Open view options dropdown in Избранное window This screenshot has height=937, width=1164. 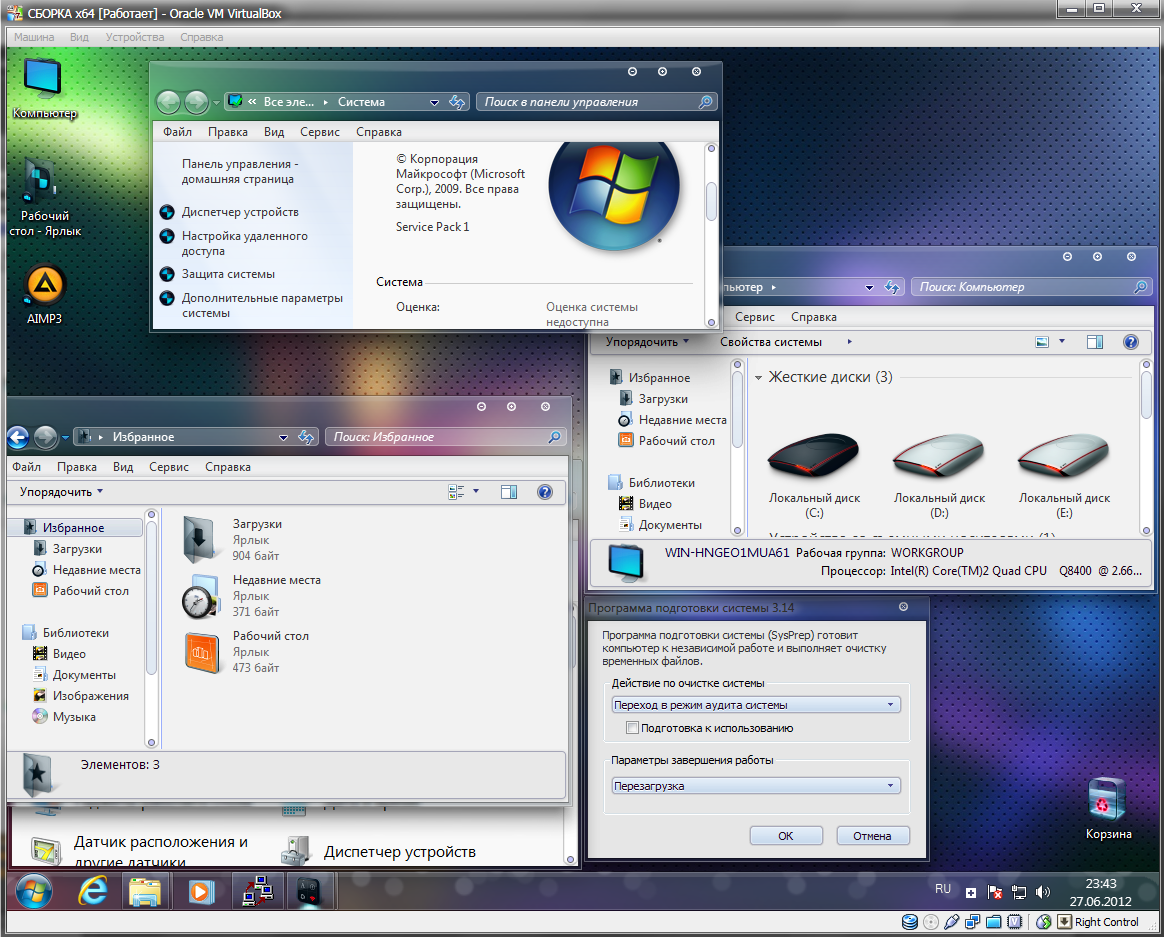pos(476,492)
